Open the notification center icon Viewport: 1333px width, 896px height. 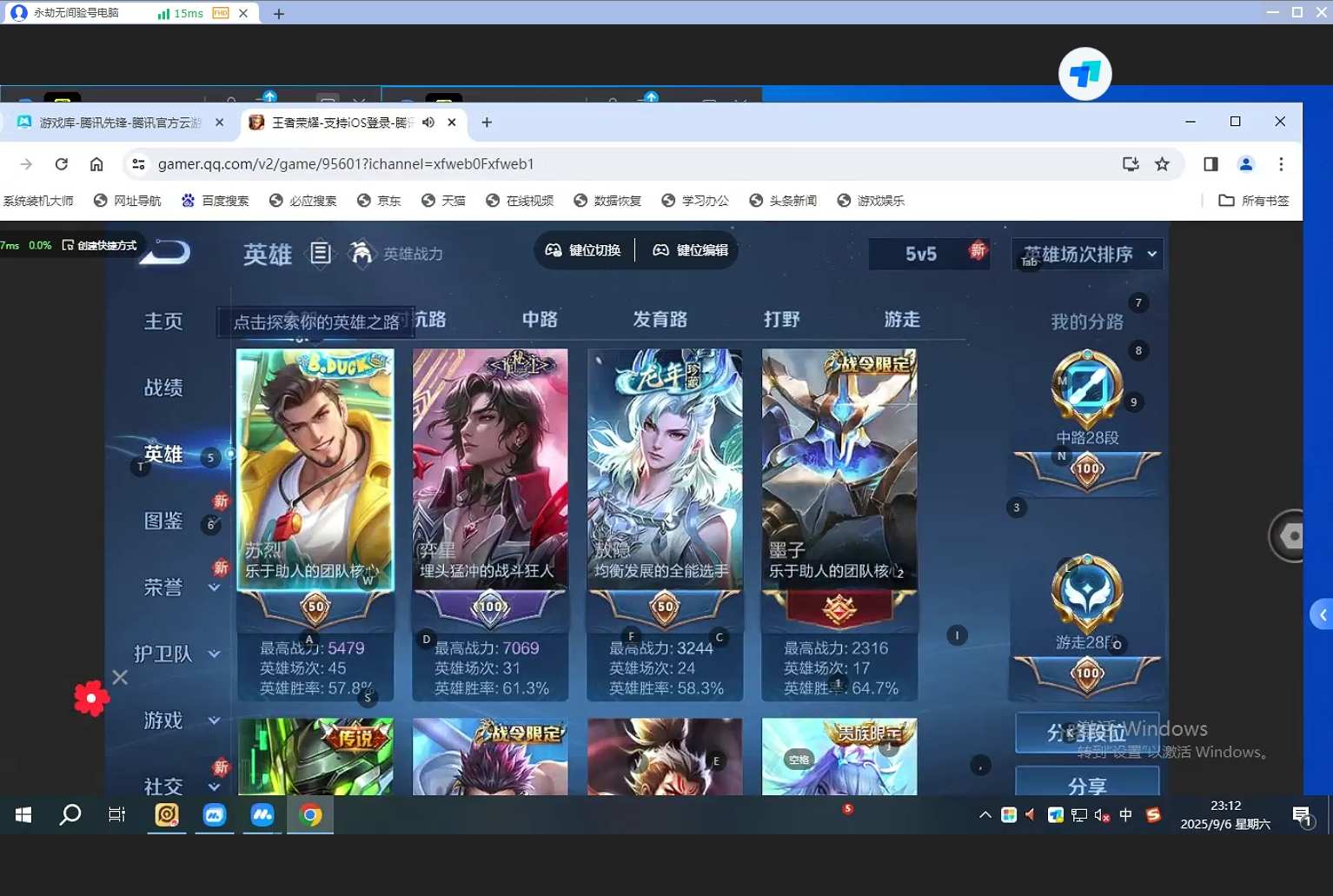click(x=1302, y=816)
